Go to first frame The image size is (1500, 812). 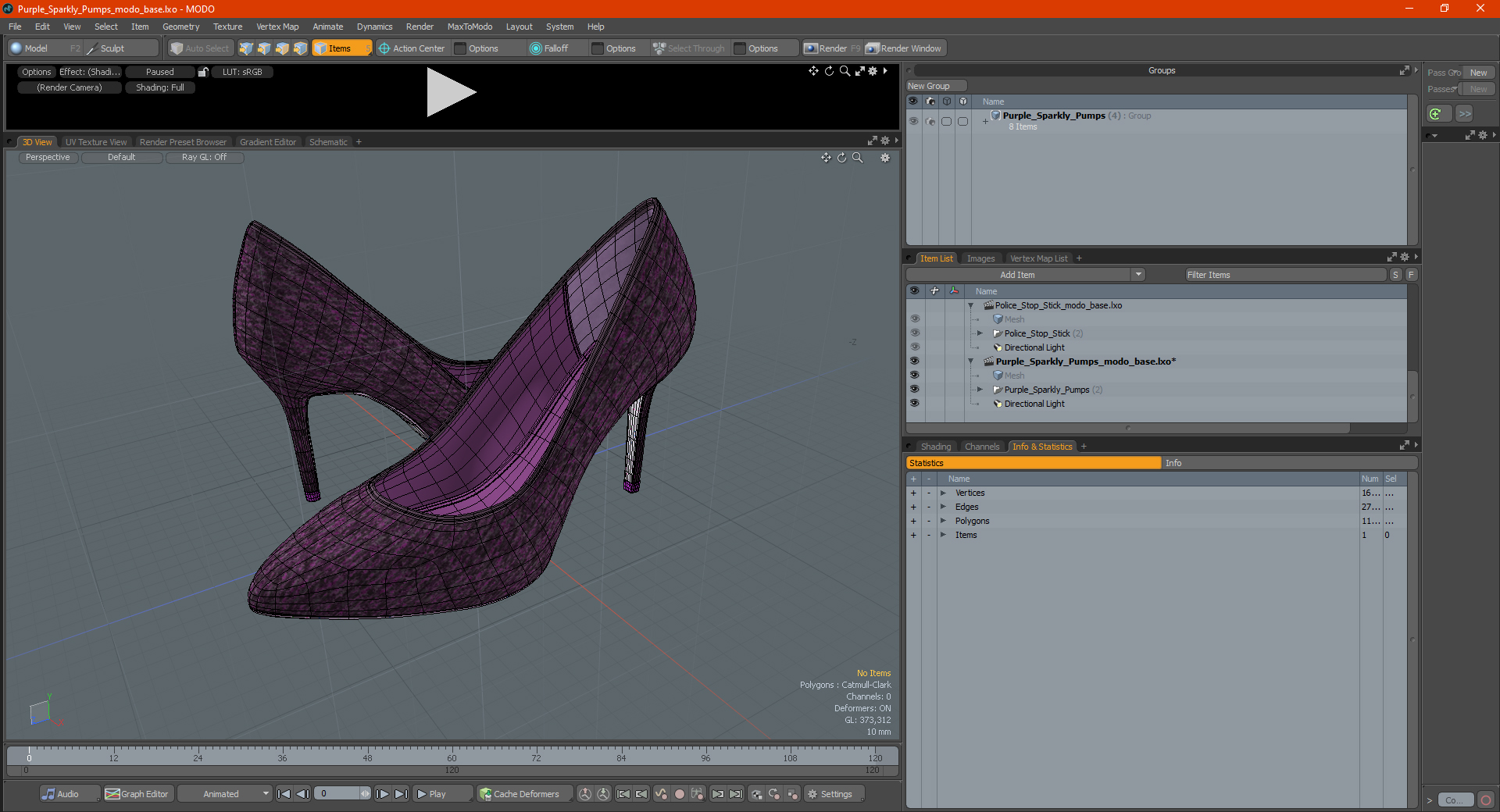284,794
